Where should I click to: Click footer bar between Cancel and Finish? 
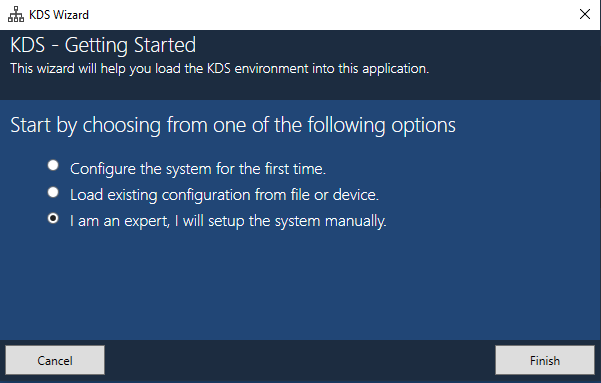tap(300, 360)
